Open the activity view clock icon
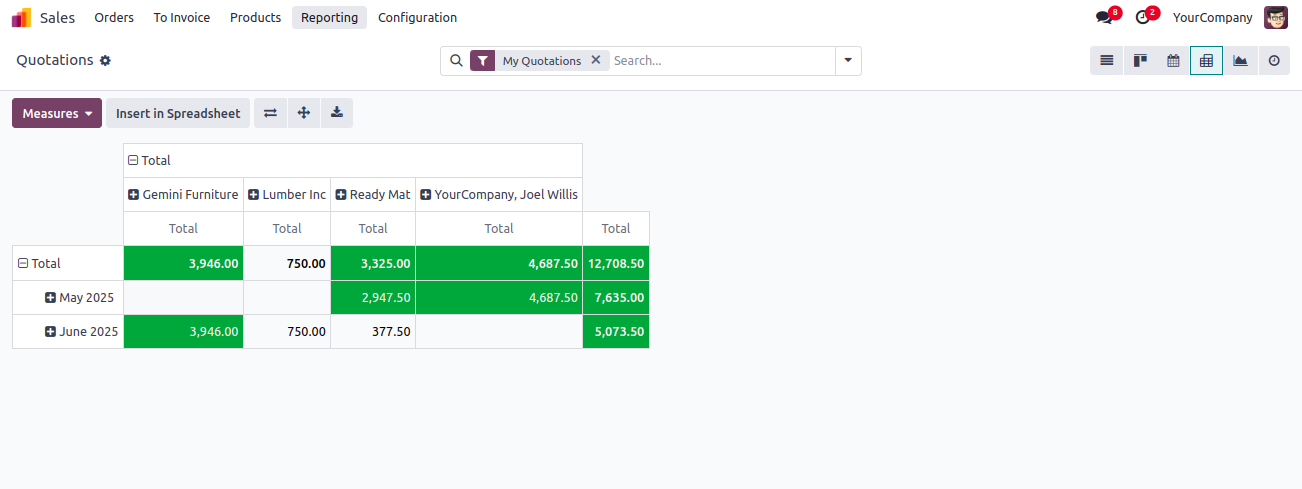 click(x=1274, y=61)
